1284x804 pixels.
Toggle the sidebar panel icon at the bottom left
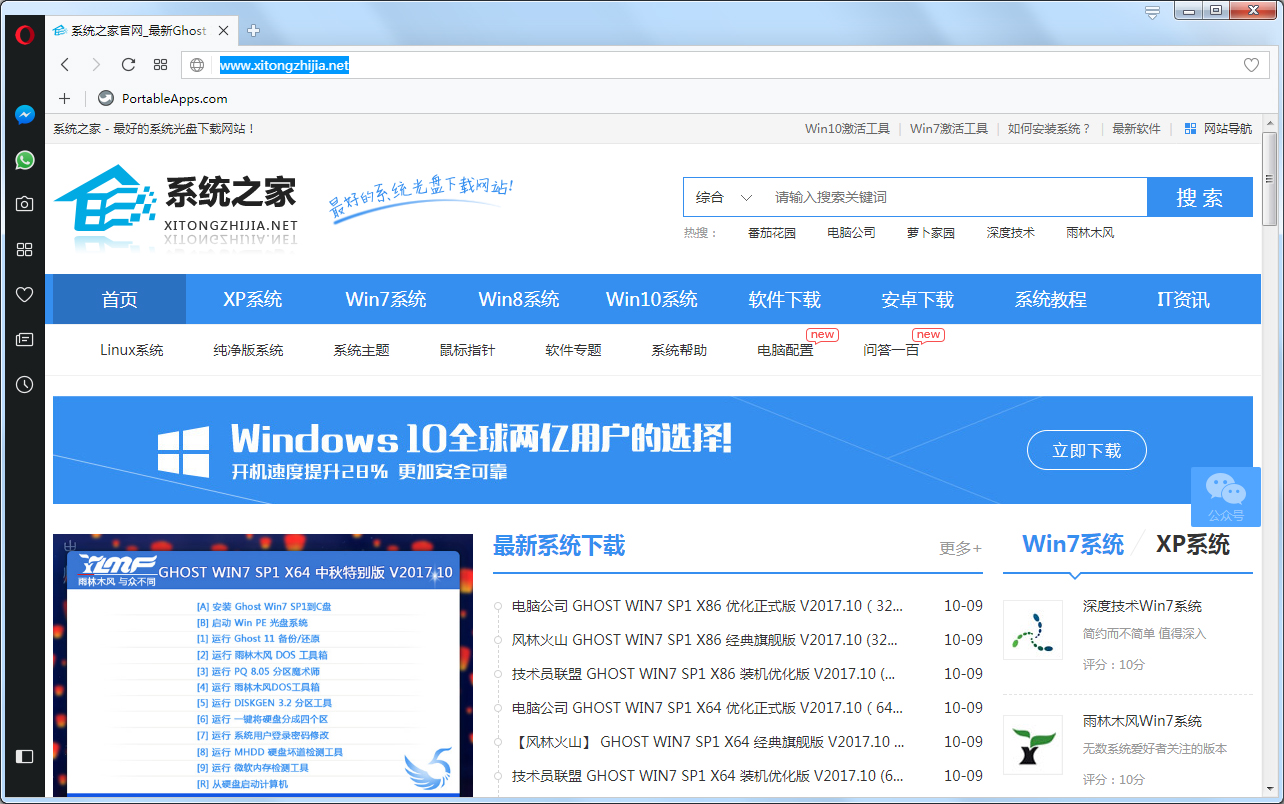25,756
